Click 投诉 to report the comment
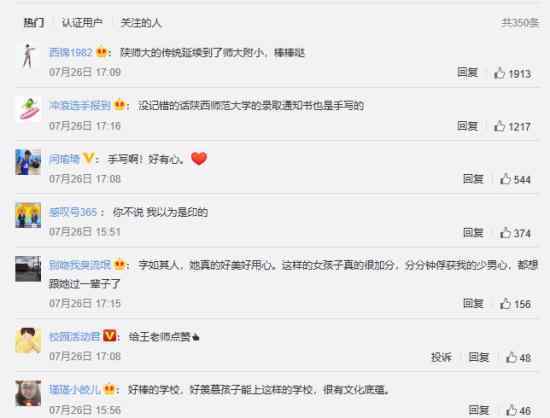This screenshot has width=550, height=418. point(441,357)
